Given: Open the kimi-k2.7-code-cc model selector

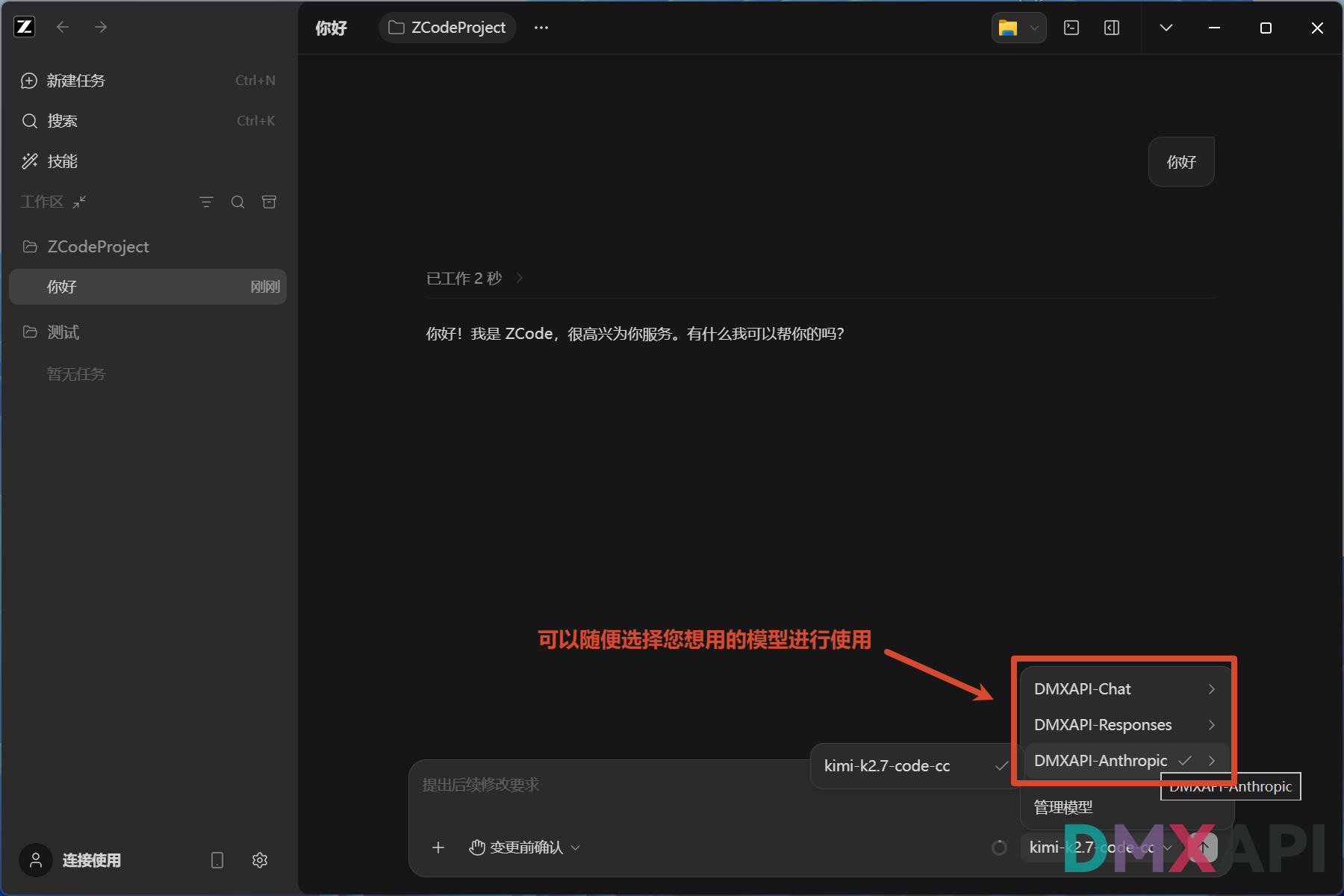Looking at the screenshot, I should pyautogui.click(x=1099, y=847).
